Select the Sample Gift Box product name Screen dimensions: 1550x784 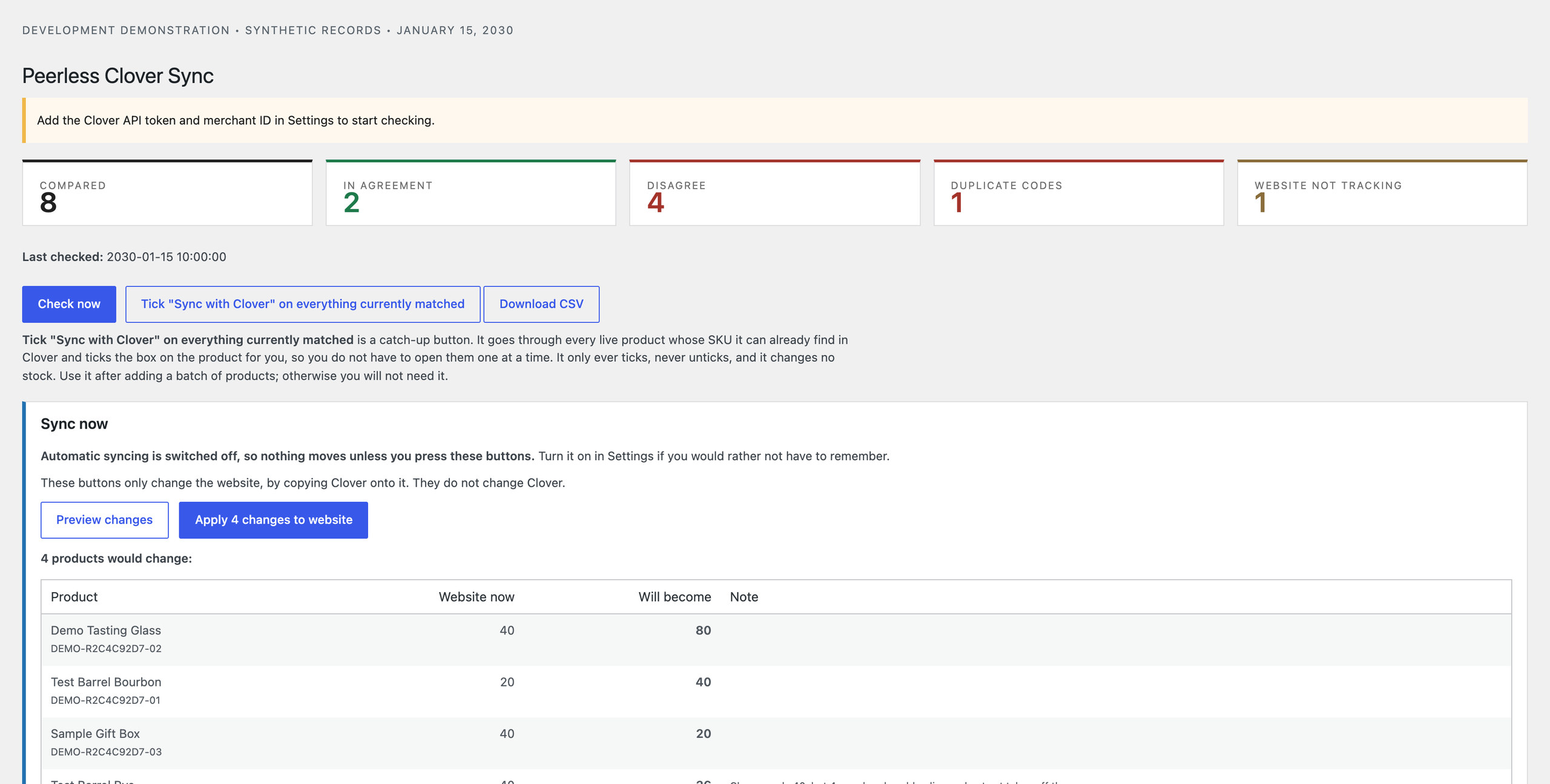[95, 733]
